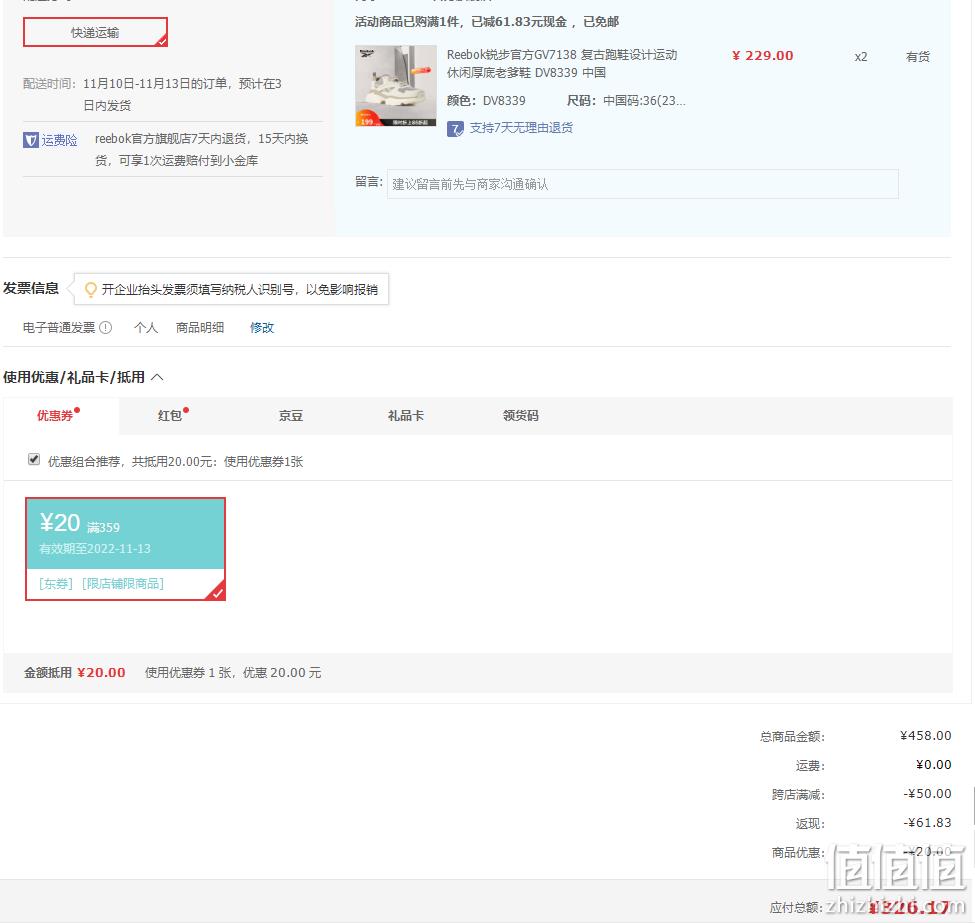Switch to the 领货码 tab

click(520, 415)
